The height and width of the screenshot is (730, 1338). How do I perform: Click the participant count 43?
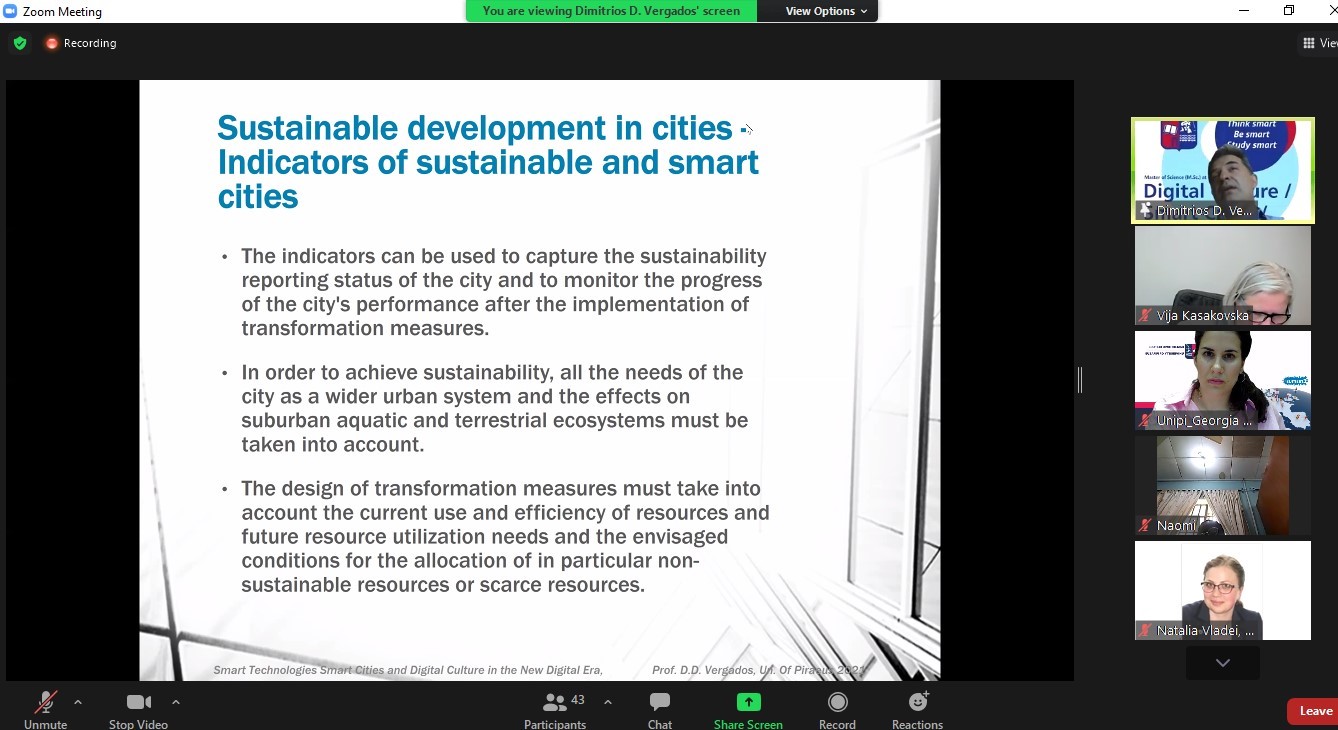[x=578, y=700]
